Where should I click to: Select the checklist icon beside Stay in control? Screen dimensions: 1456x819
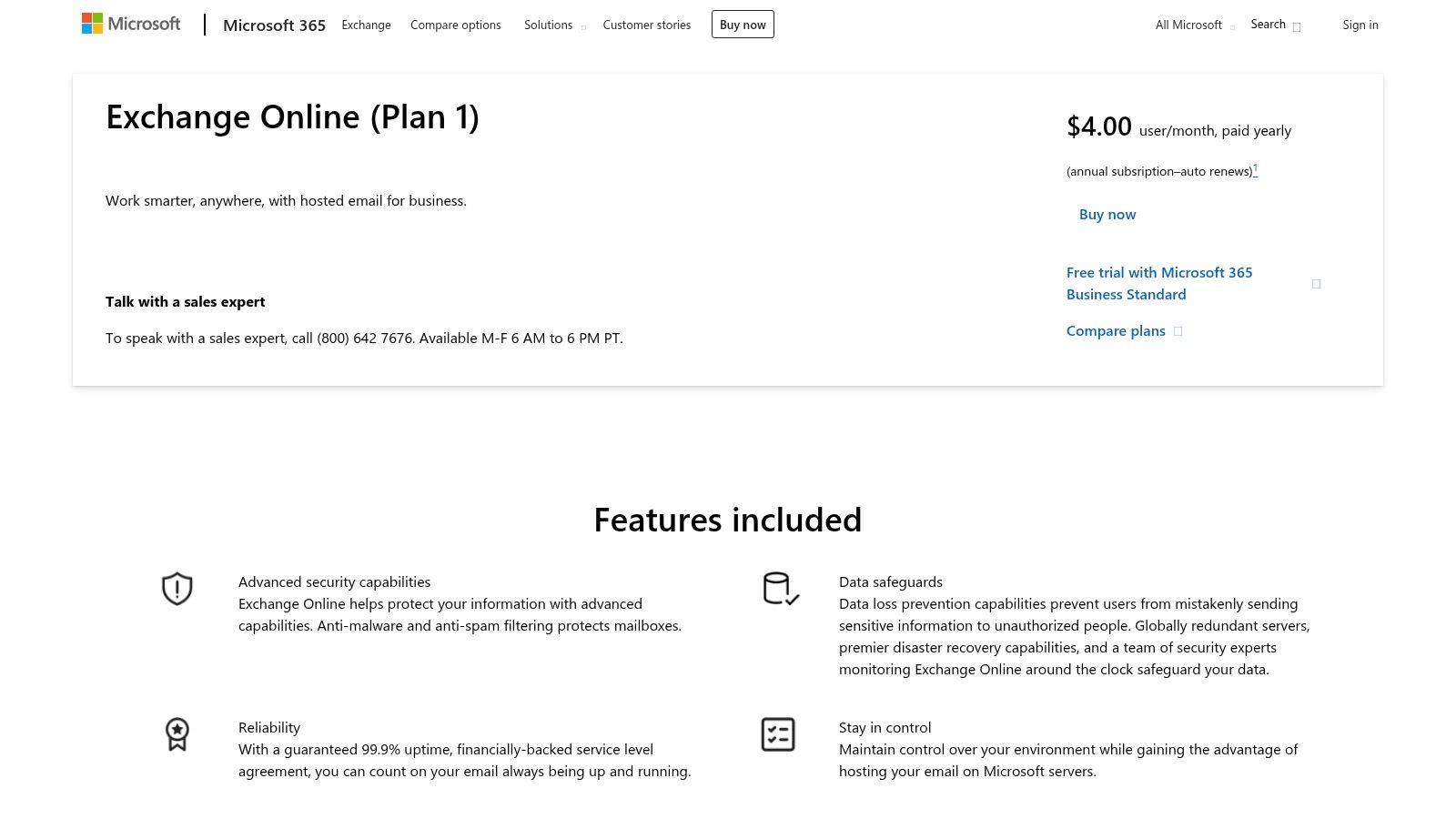(x=779, y=734)
